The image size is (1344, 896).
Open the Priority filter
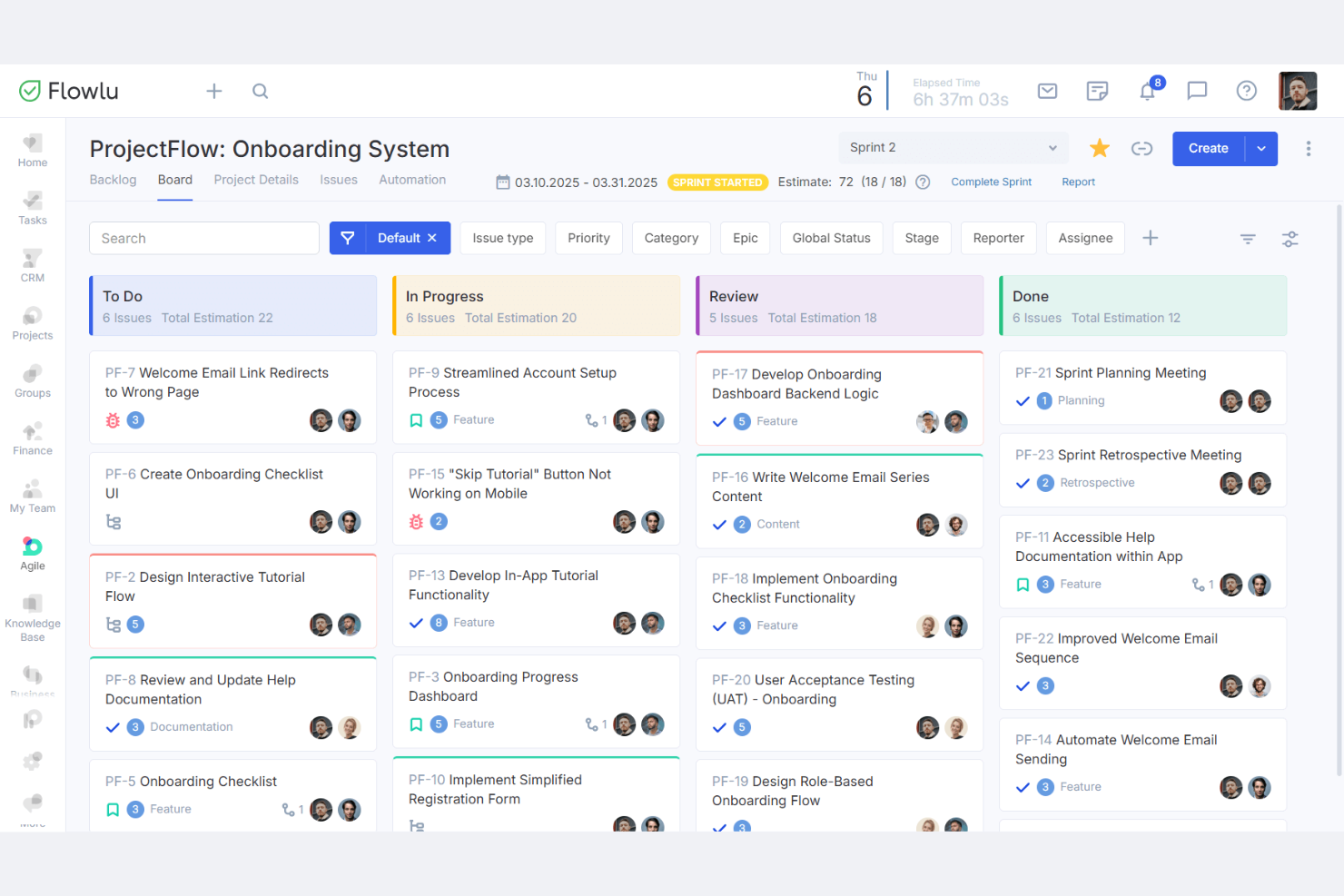589,238
